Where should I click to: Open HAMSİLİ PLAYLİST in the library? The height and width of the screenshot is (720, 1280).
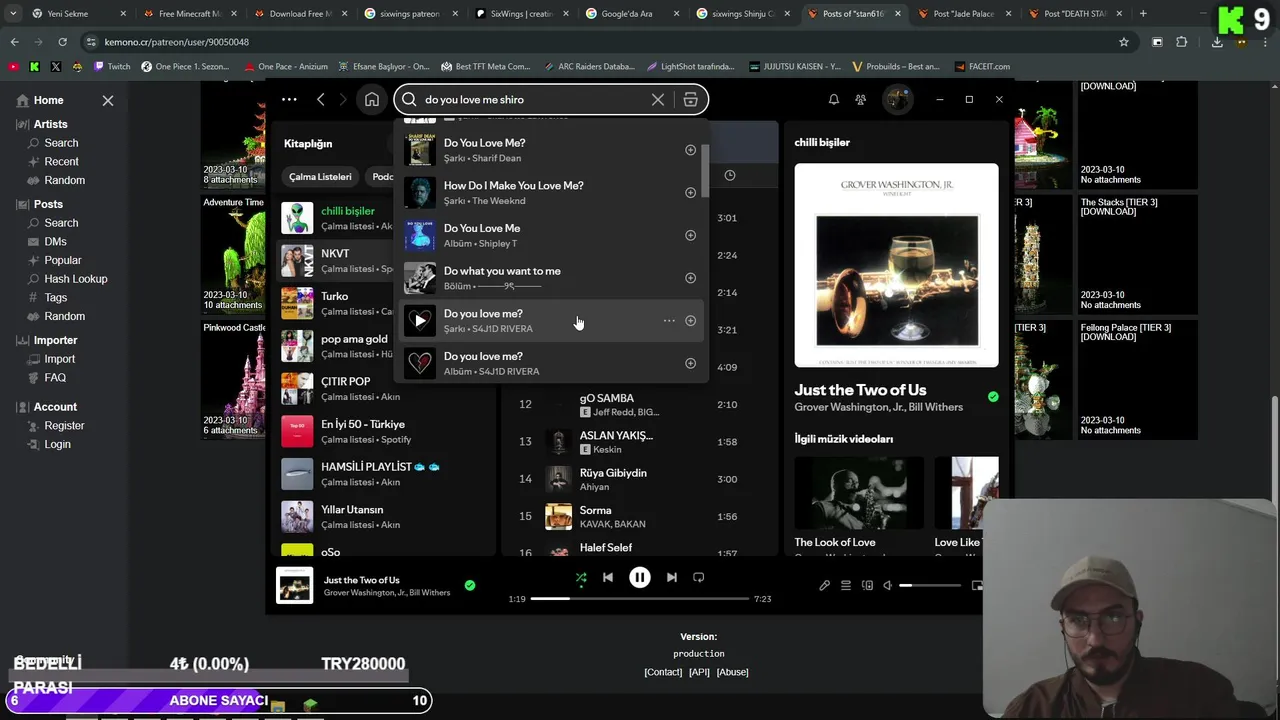[x=385, y=474]
